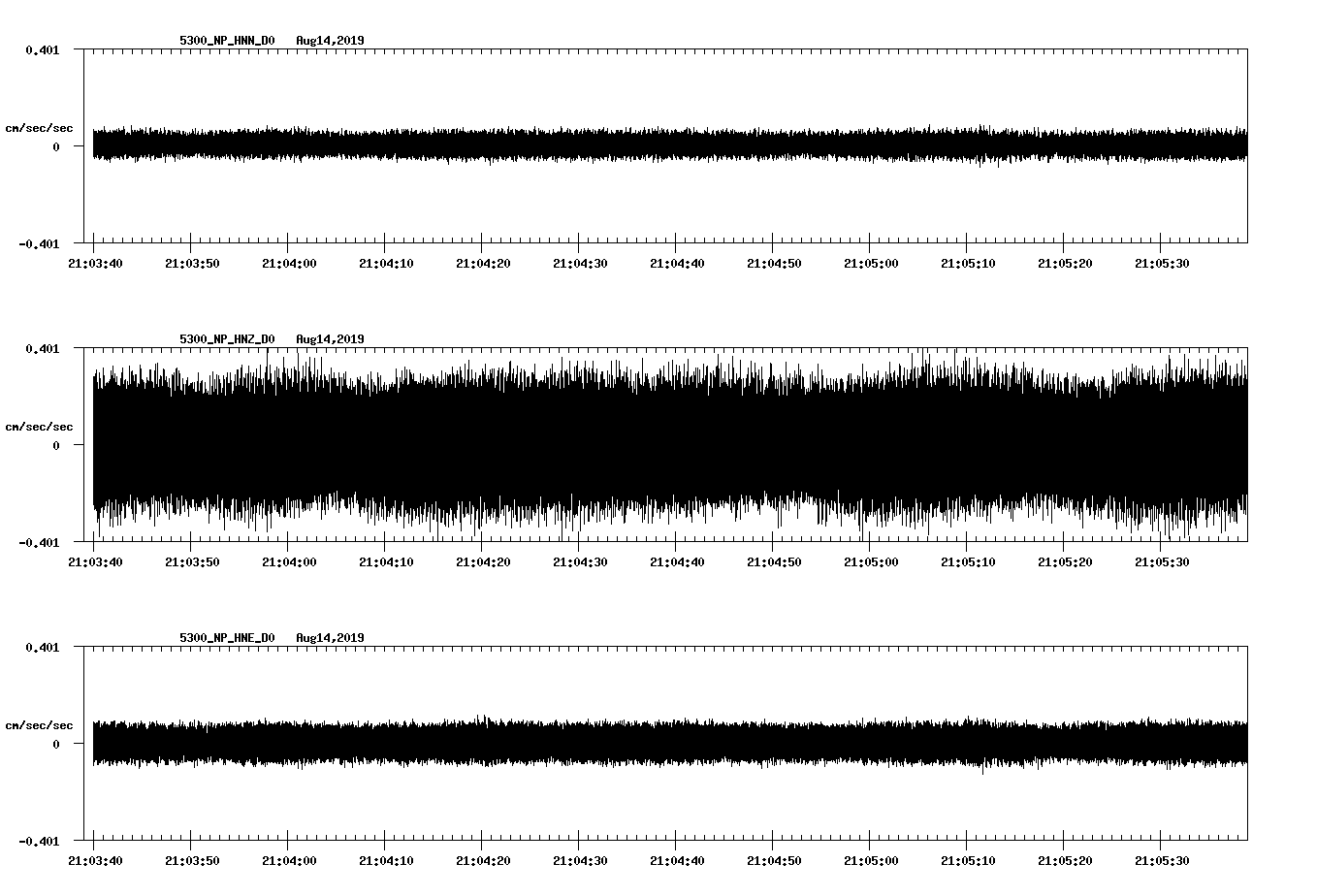
Task: Click the 0.401 upper limit of HNE axis
Action: [x=42, y=647]
